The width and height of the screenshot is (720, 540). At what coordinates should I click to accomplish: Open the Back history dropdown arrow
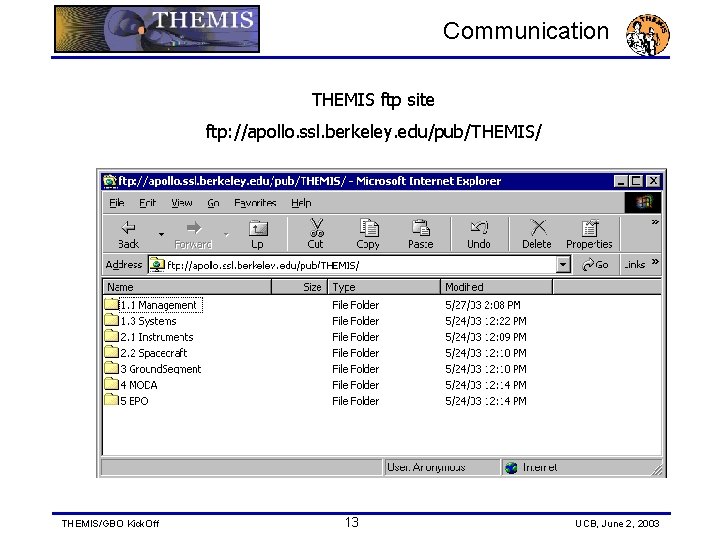click(x=161, y=235)
